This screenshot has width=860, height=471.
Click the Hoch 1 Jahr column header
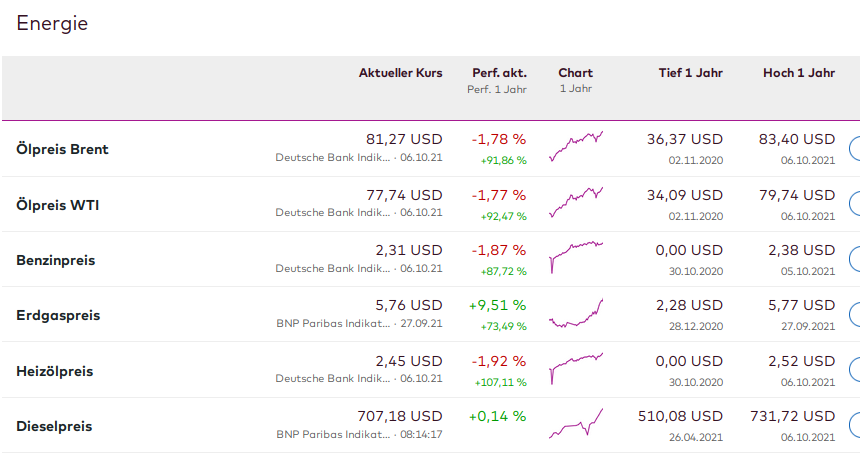point(798,73)
